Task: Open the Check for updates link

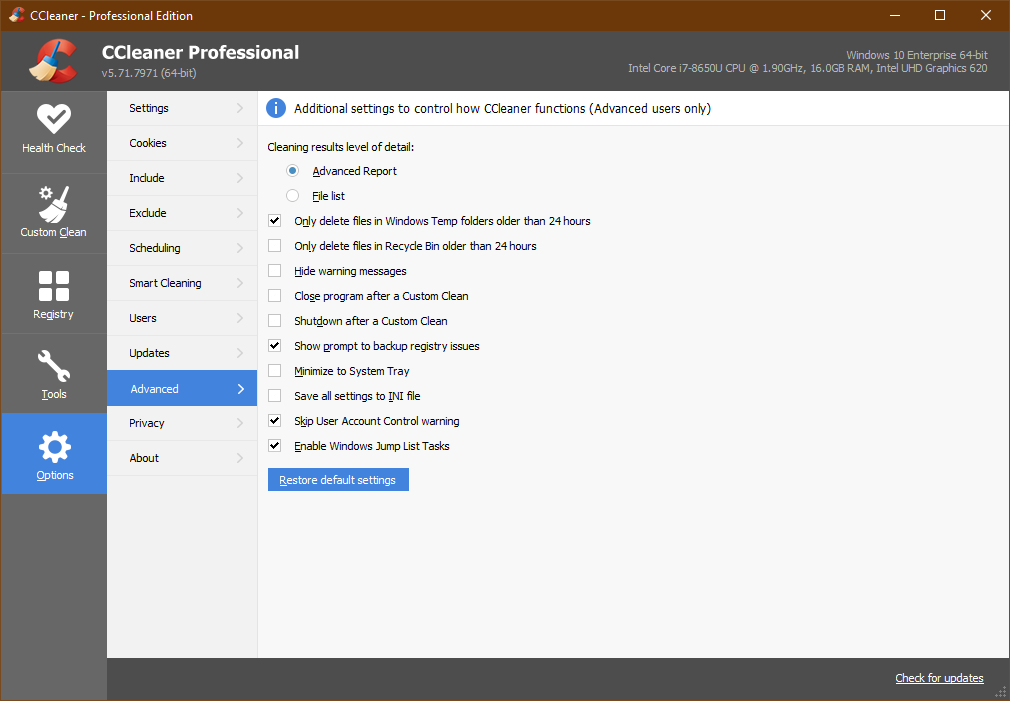Action: [x=939, y=678]
